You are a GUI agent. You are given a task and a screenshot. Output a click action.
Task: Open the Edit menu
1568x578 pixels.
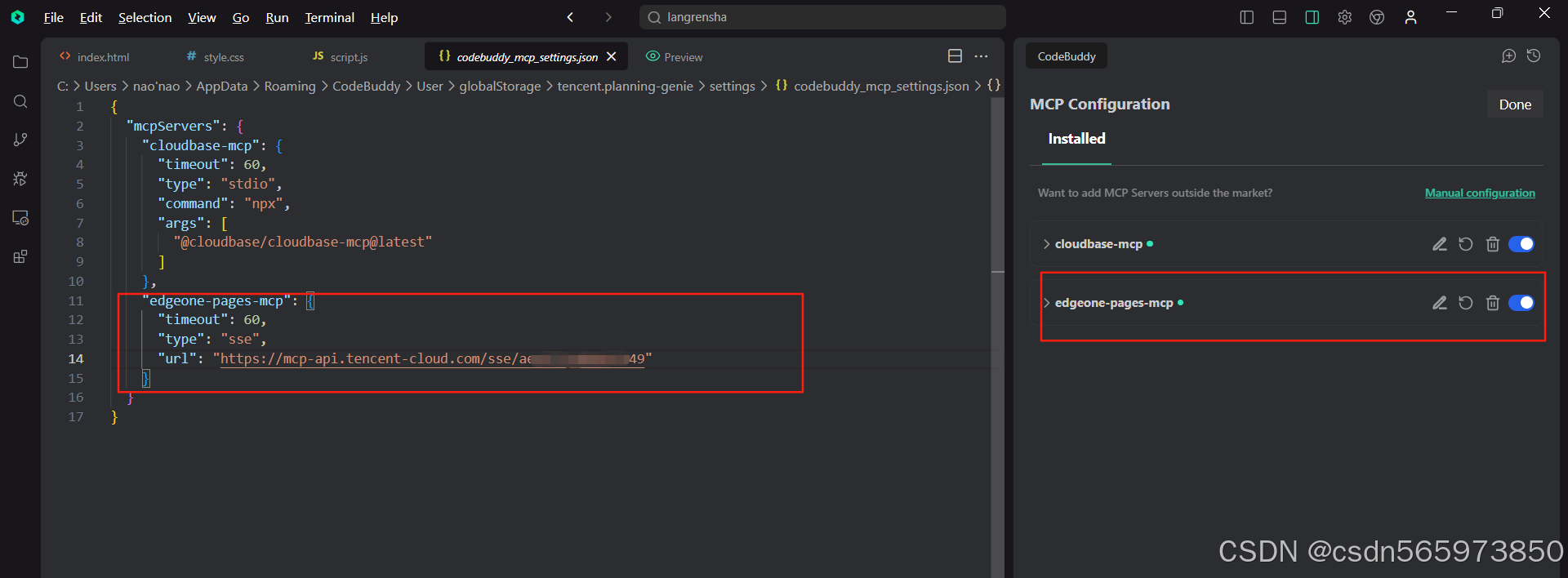[x=91, y=17]
